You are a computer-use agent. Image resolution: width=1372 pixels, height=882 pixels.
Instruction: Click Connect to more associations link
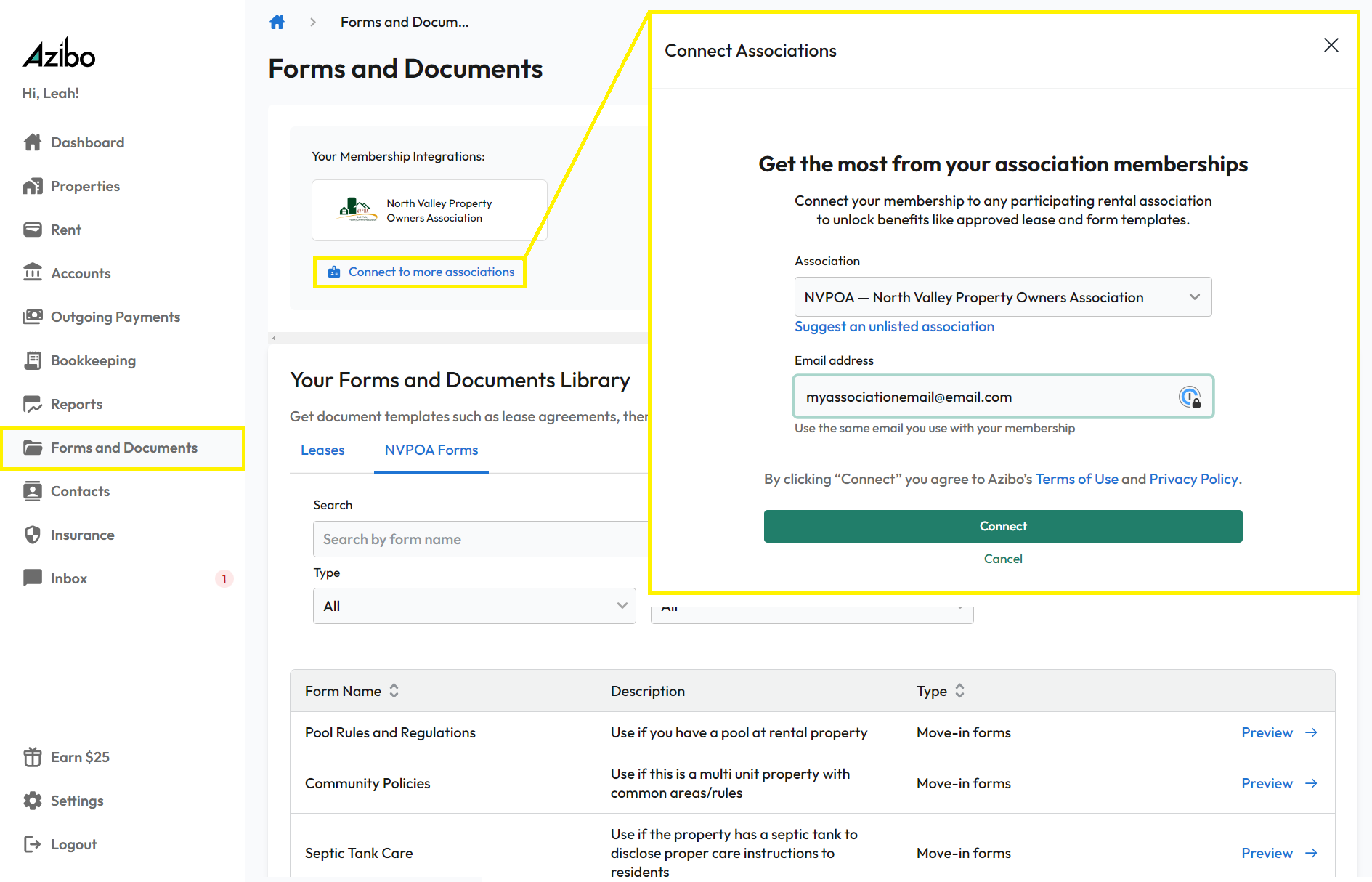pos(431,272)
